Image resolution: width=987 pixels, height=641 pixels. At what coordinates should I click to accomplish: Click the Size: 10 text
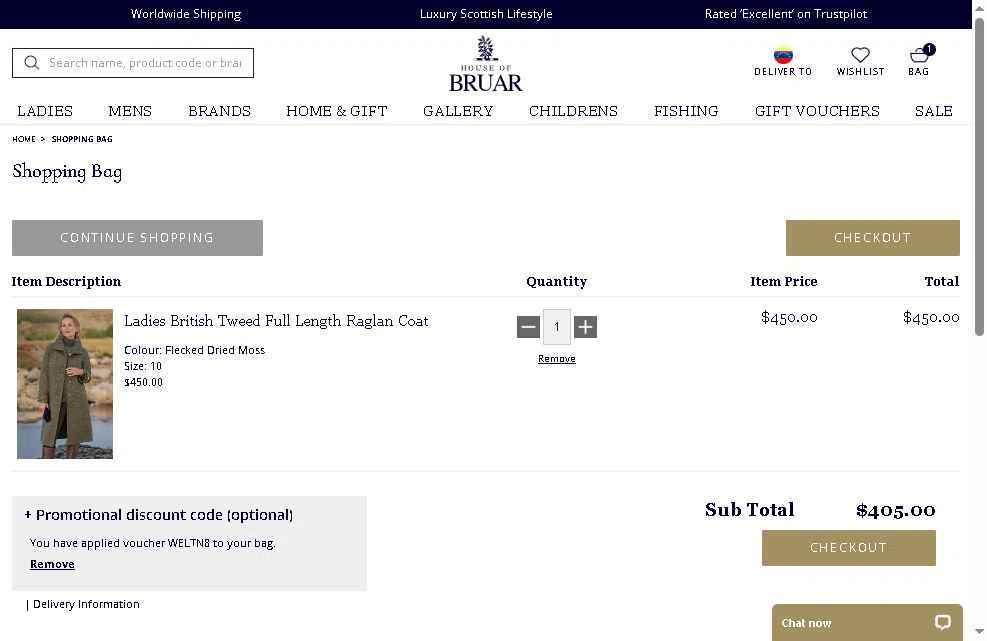click(143, 366)
